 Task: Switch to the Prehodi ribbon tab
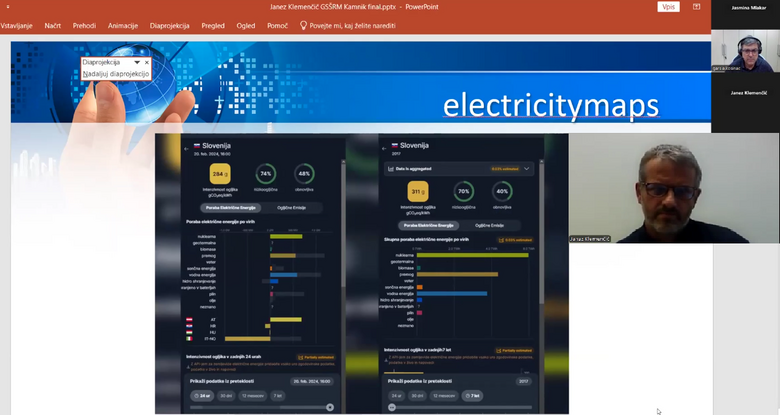[x=85, y=25]
